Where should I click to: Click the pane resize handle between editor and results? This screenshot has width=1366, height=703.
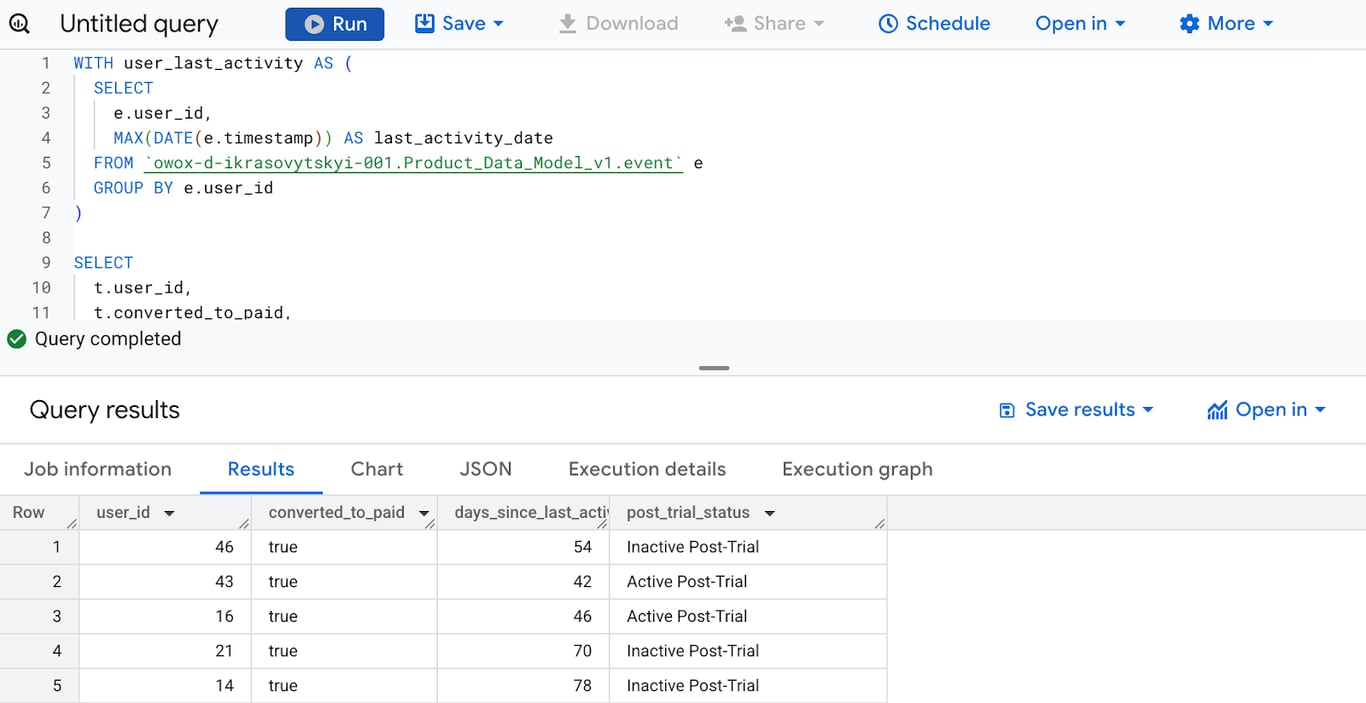pos(714,368)
